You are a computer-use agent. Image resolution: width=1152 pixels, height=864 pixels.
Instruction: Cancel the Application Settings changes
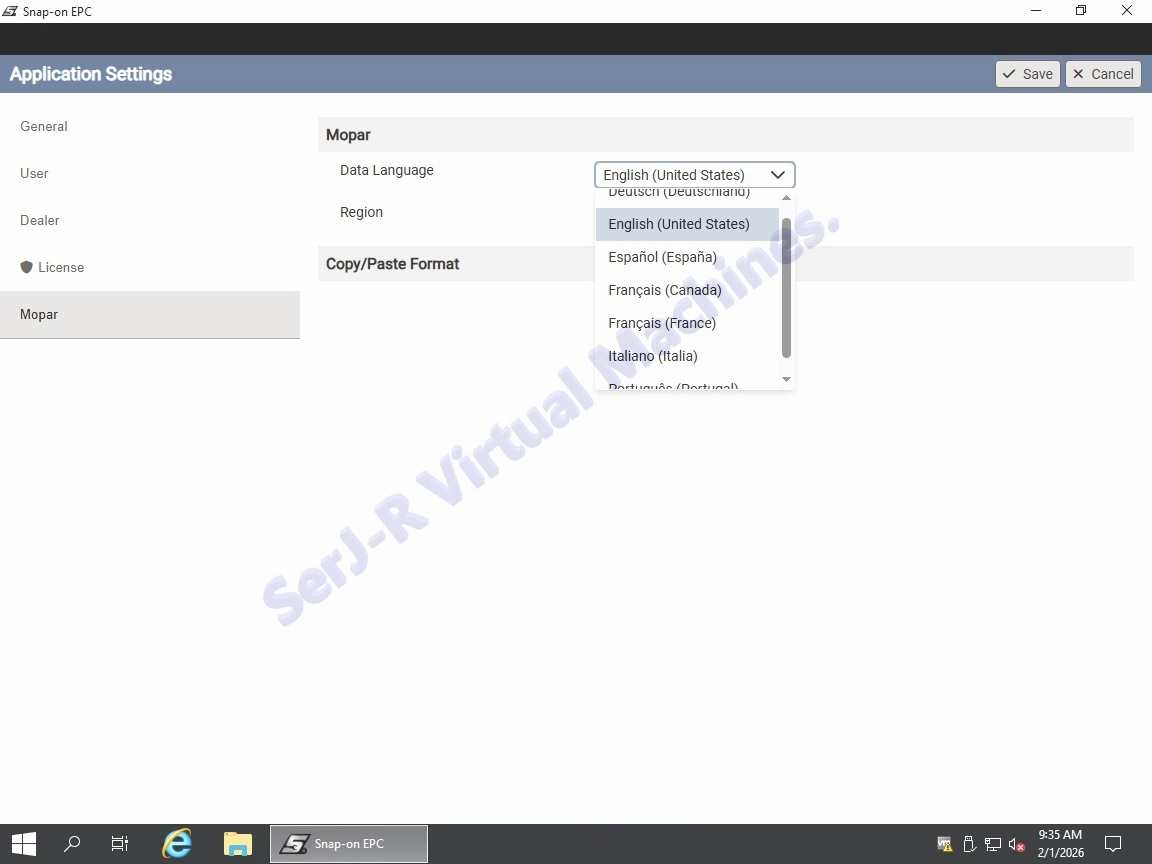[x=1102, y=74]
